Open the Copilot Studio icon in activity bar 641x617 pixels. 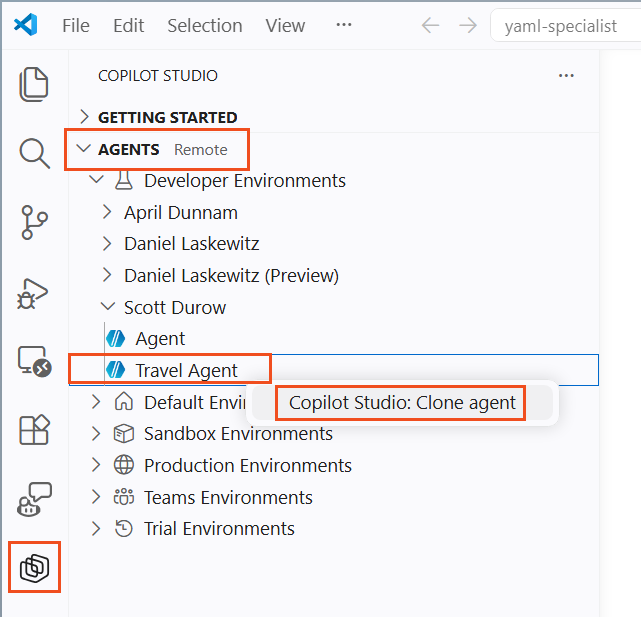34,568
